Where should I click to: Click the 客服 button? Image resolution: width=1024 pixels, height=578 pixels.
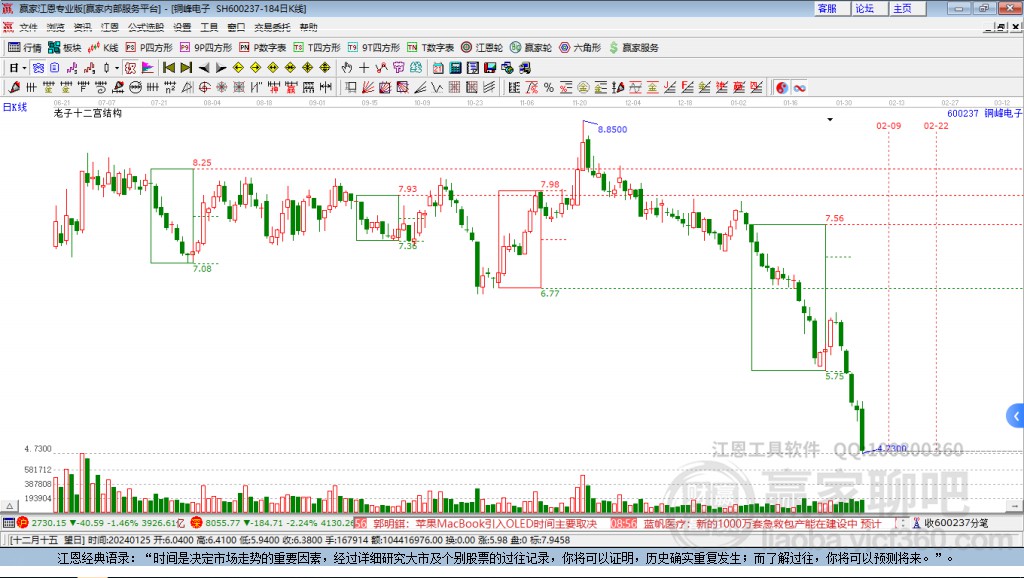pos(832,8)
